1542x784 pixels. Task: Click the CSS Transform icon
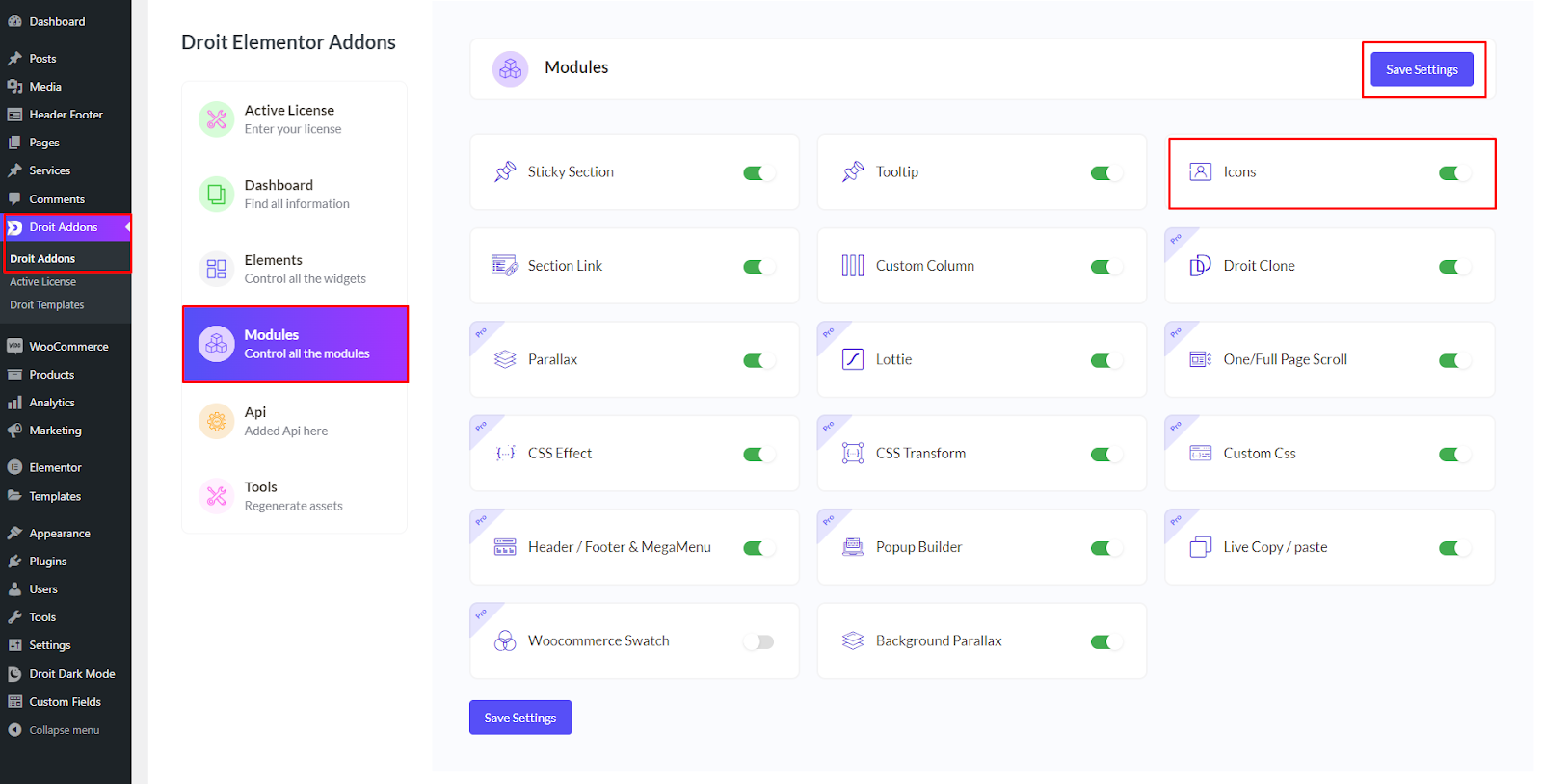click(853, 453)
